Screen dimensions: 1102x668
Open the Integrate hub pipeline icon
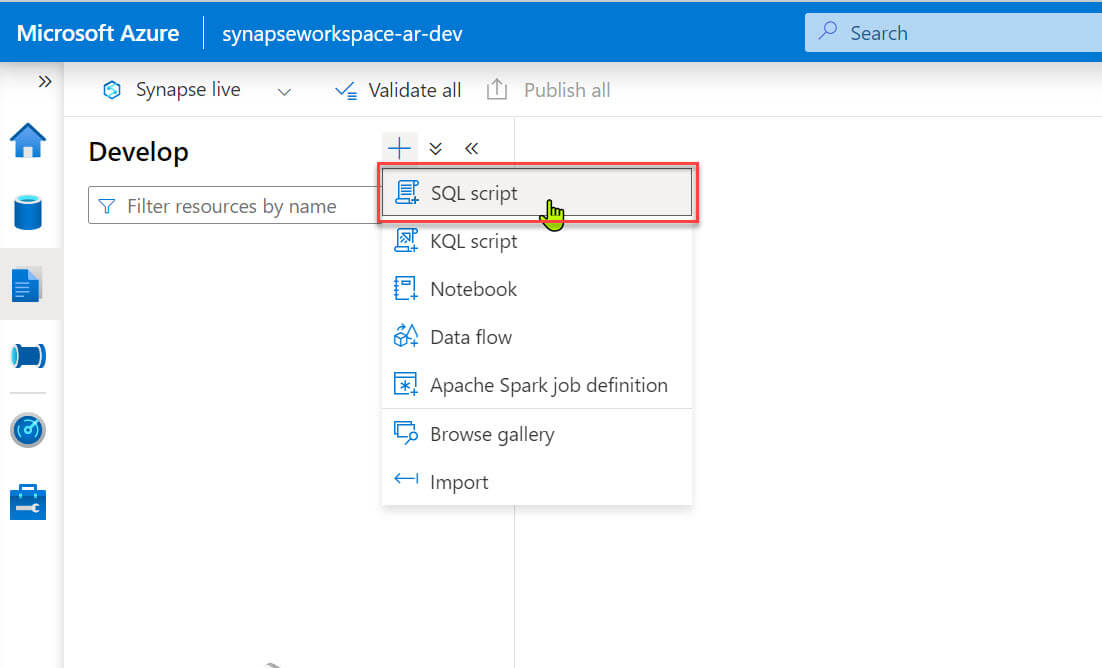(28, 356)
